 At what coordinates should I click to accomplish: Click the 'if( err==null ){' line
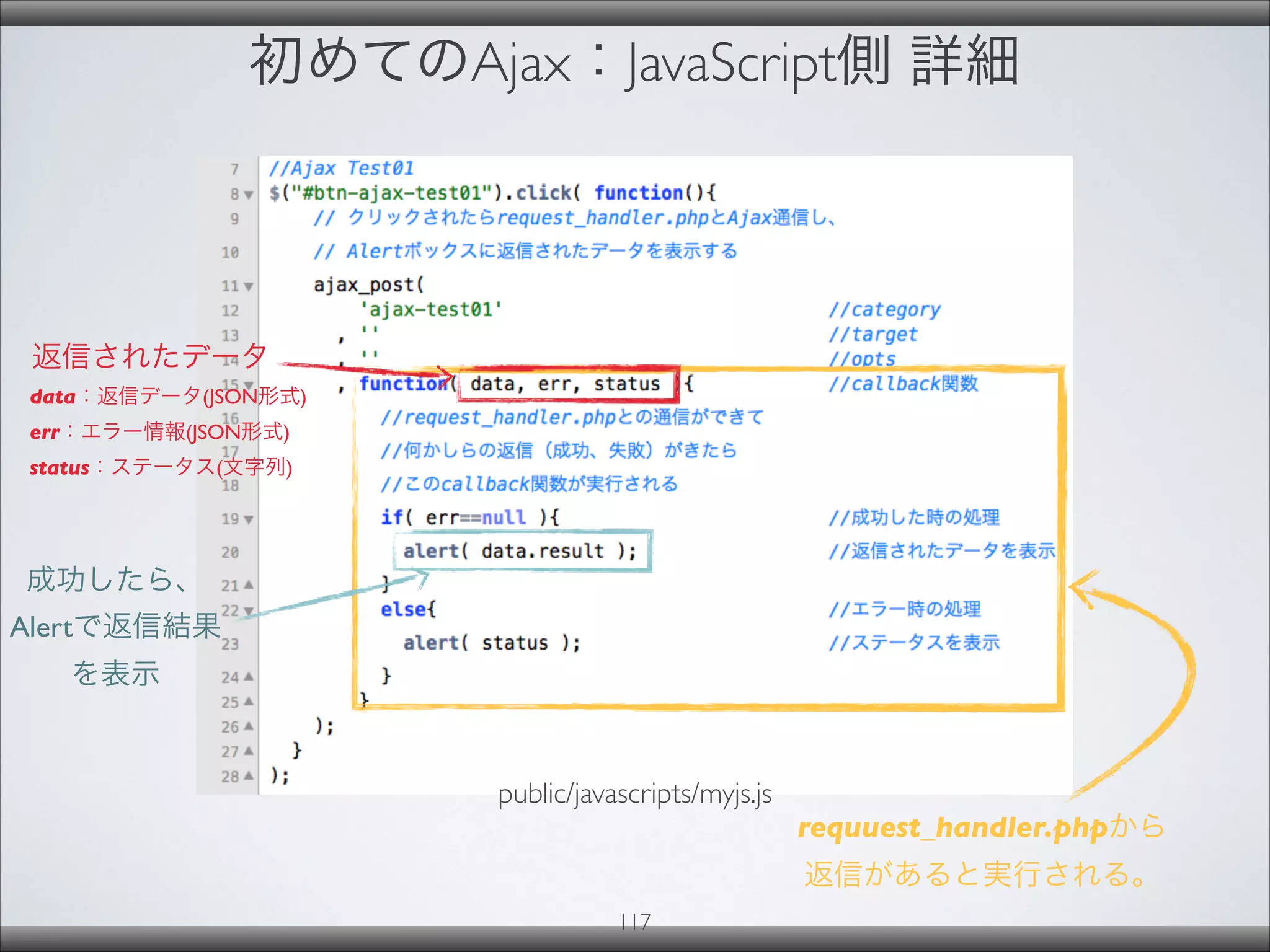click(x=471, y=518)
